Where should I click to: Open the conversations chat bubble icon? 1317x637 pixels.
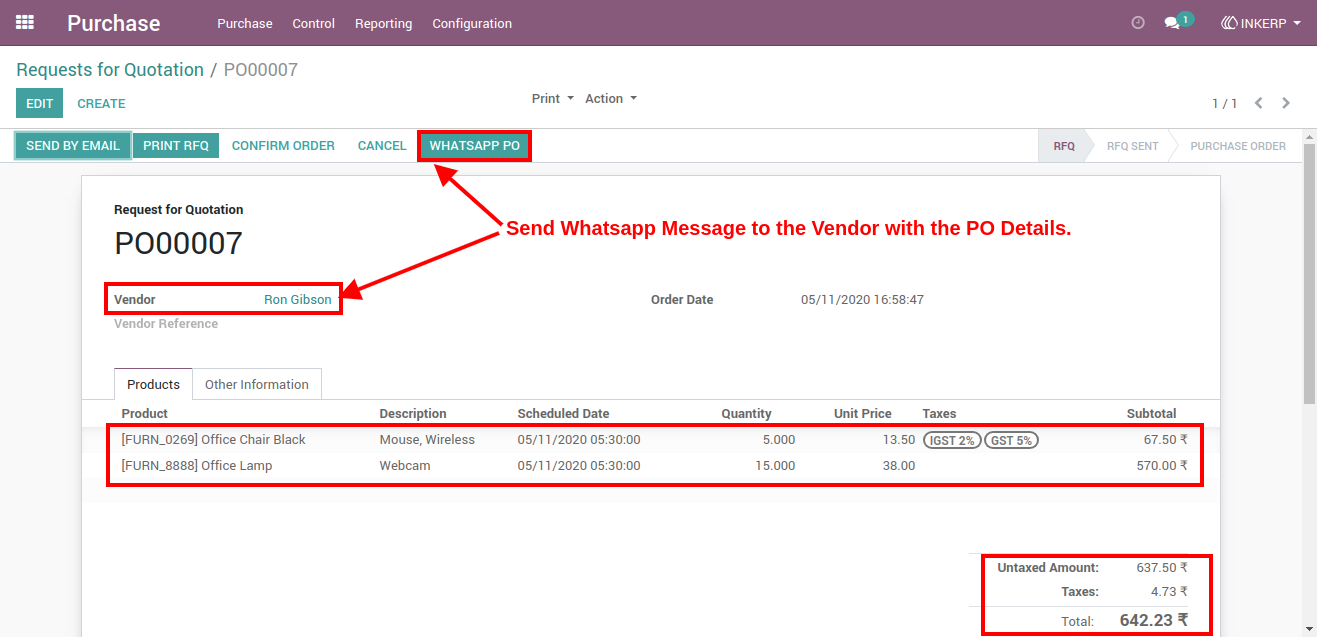(x=1173, y=23)
